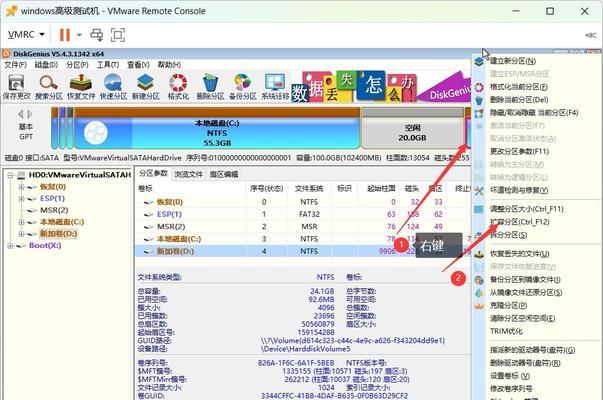The image size is (603, 400).
Task: Click the 删除分区 trash icon
Action: click(x=210, y=87)
